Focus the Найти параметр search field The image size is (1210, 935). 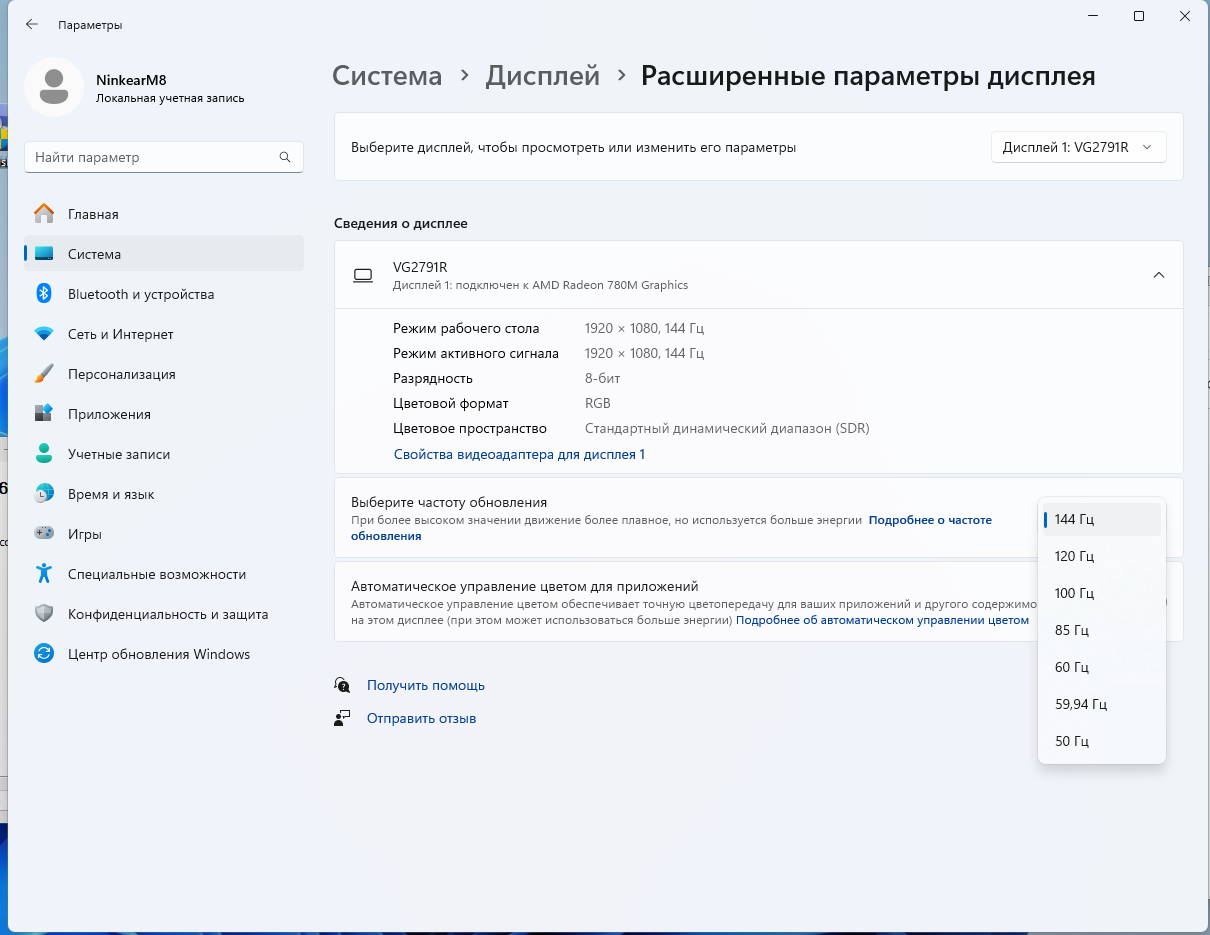tap(164, 157)
